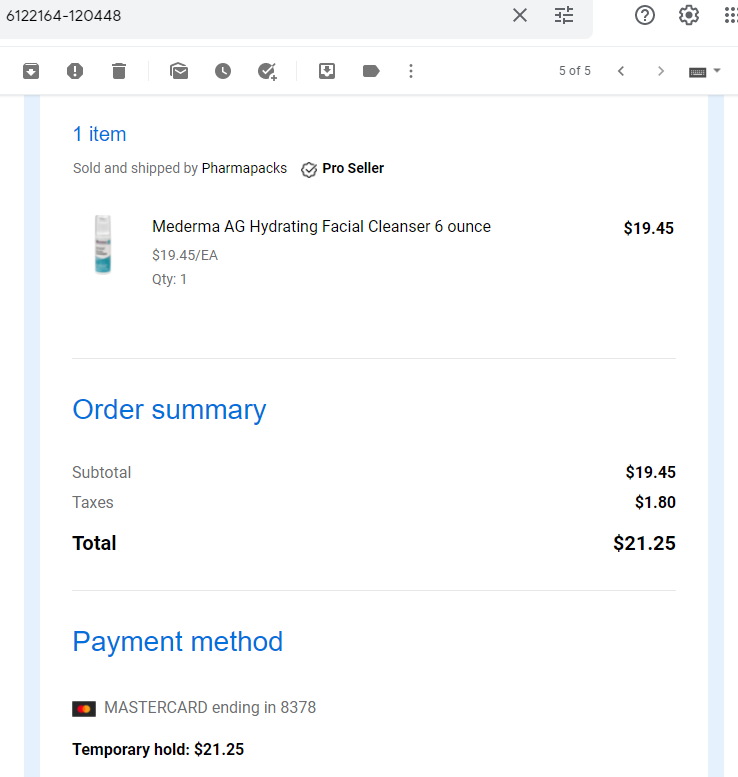Open Gmail settings gear
Image resolution: width=738 pixels, height=777 pixels.
[x=689, y=15]
